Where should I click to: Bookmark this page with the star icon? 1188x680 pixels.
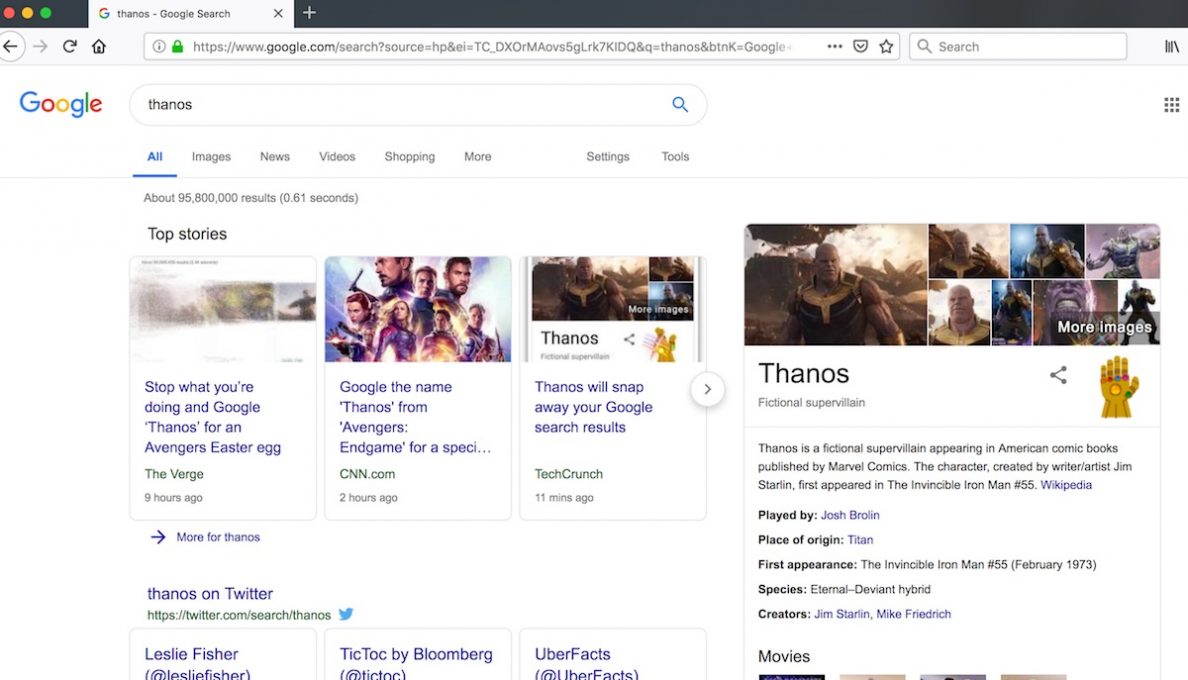click(886, 46)
